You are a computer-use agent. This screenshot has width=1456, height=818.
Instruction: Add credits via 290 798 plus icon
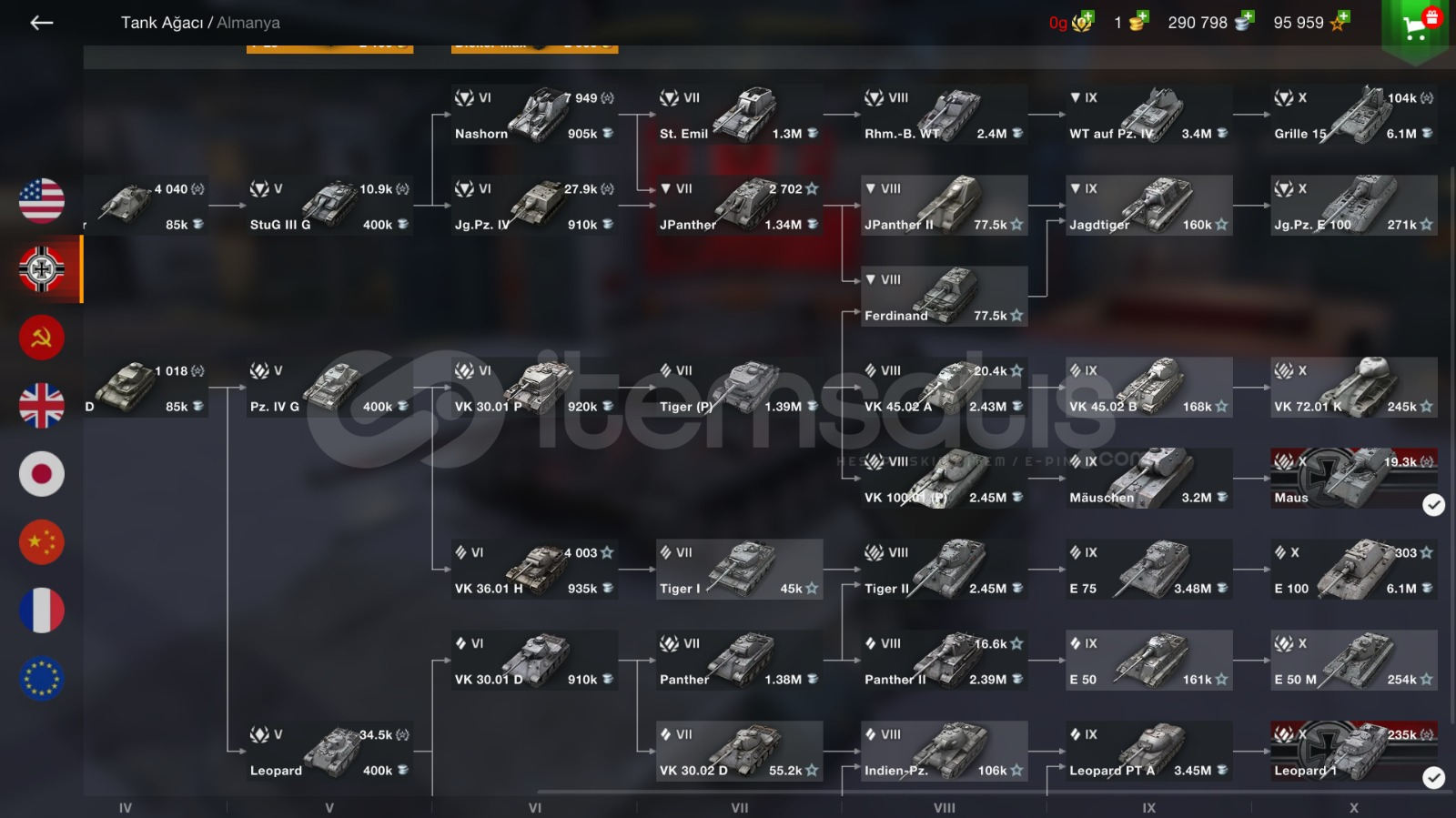1243,21
